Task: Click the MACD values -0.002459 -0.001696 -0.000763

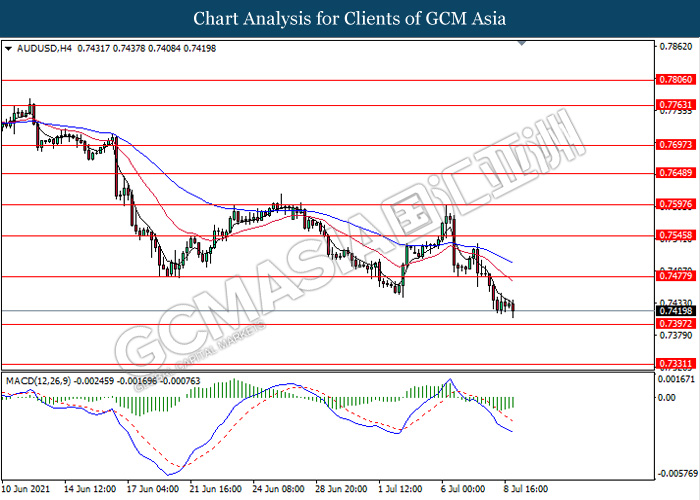Action: (137, 381)
